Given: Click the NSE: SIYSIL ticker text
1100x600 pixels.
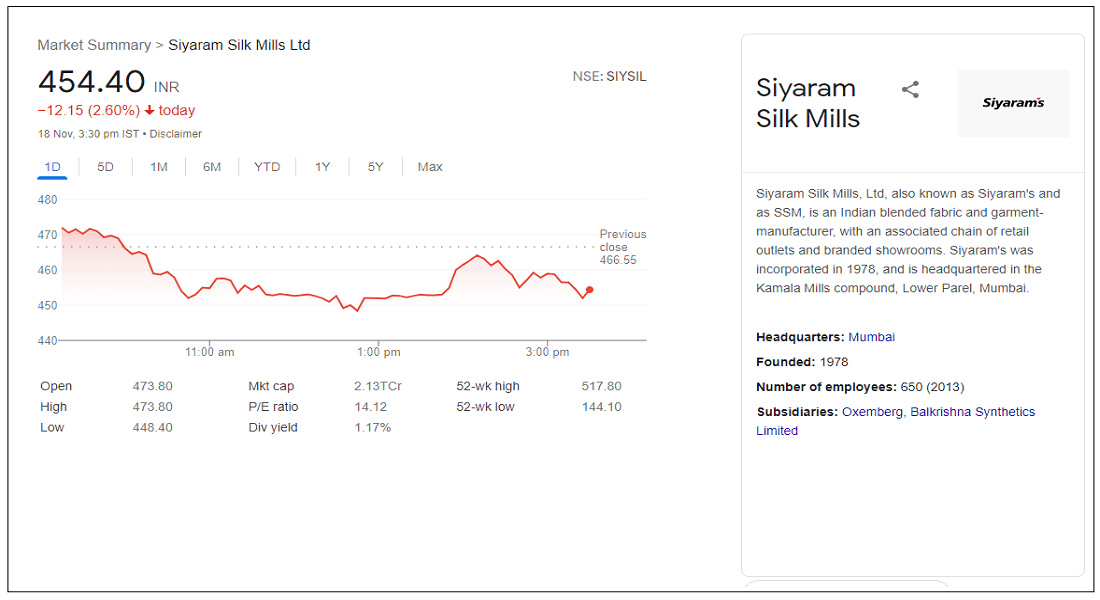Looking at the screenshot, I should point(609,76).
